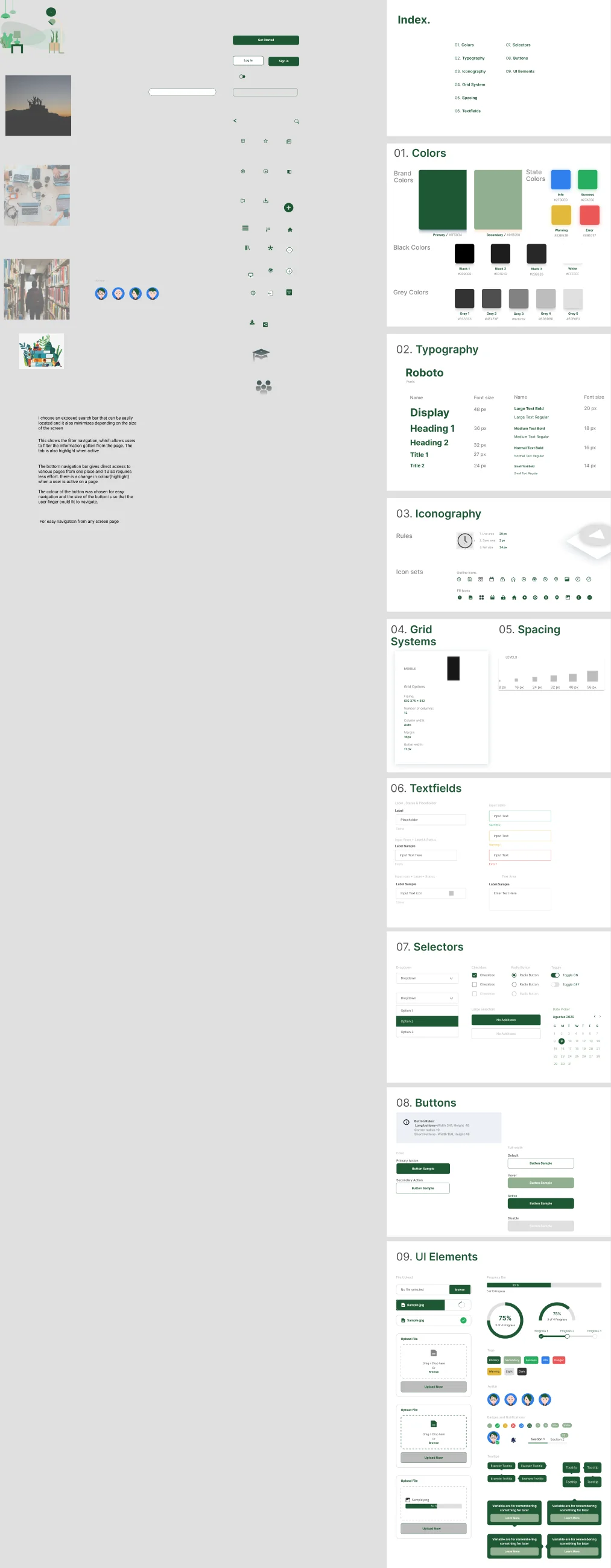The width and height of the screenshot is (611, 1568).
Task: Click the Placeholder text field
Action: pyautogui.click(x=431, y=820)
